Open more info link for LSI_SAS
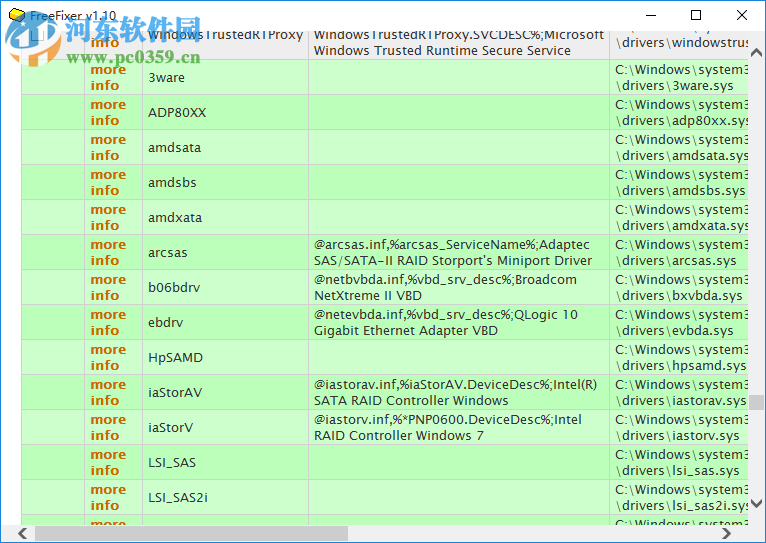The width and height of the screenshot is (766, 543). coord(108,462)
